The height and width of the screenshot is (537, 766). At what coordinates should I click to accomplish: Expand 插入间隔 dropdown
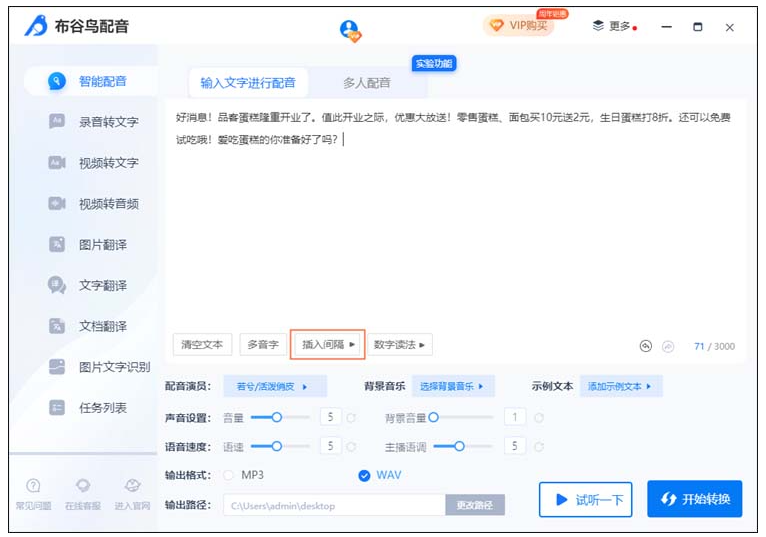(x=328, y=344)
